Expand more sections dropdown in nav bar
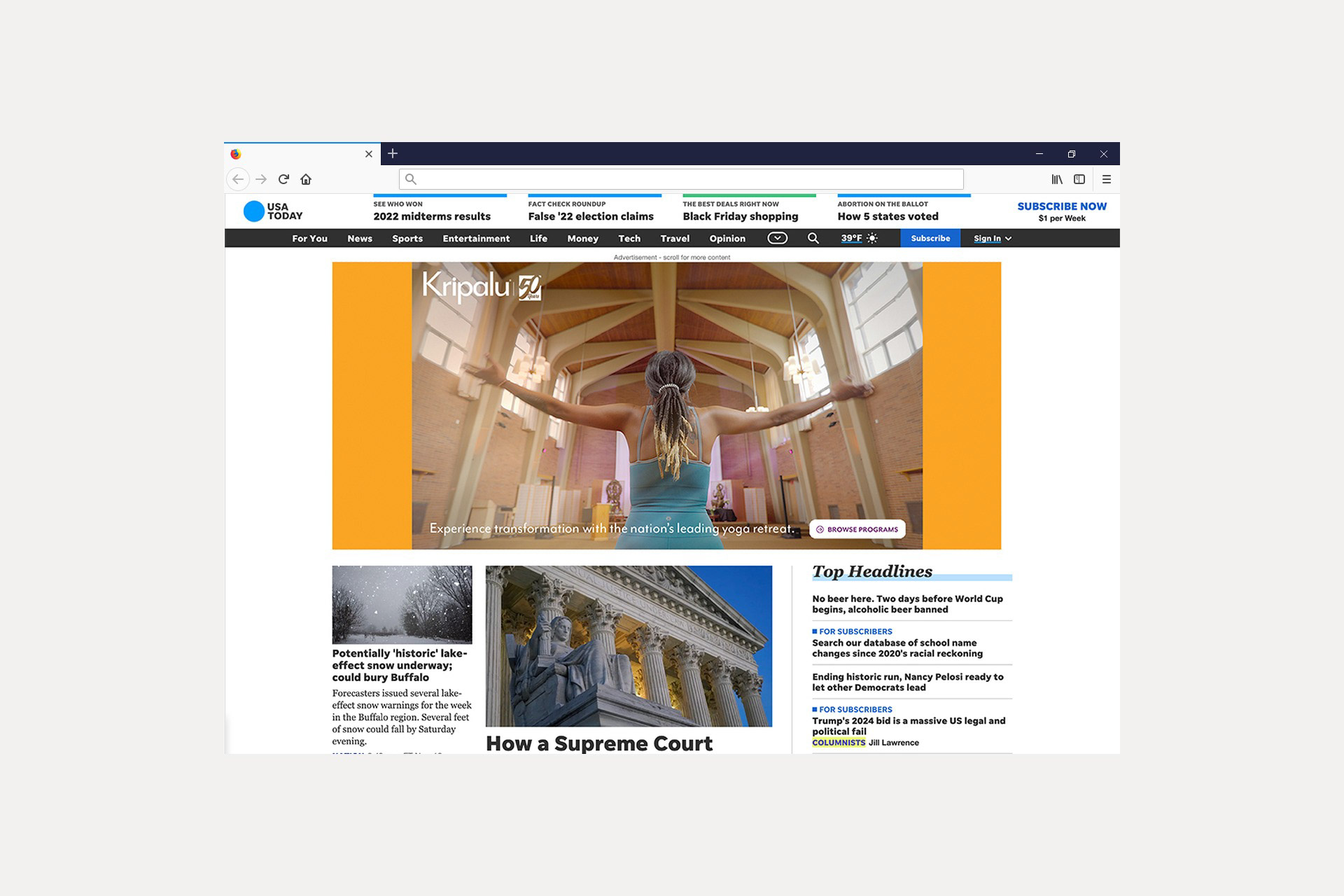The image size is (1344, 896). click(x=777, y=238)
